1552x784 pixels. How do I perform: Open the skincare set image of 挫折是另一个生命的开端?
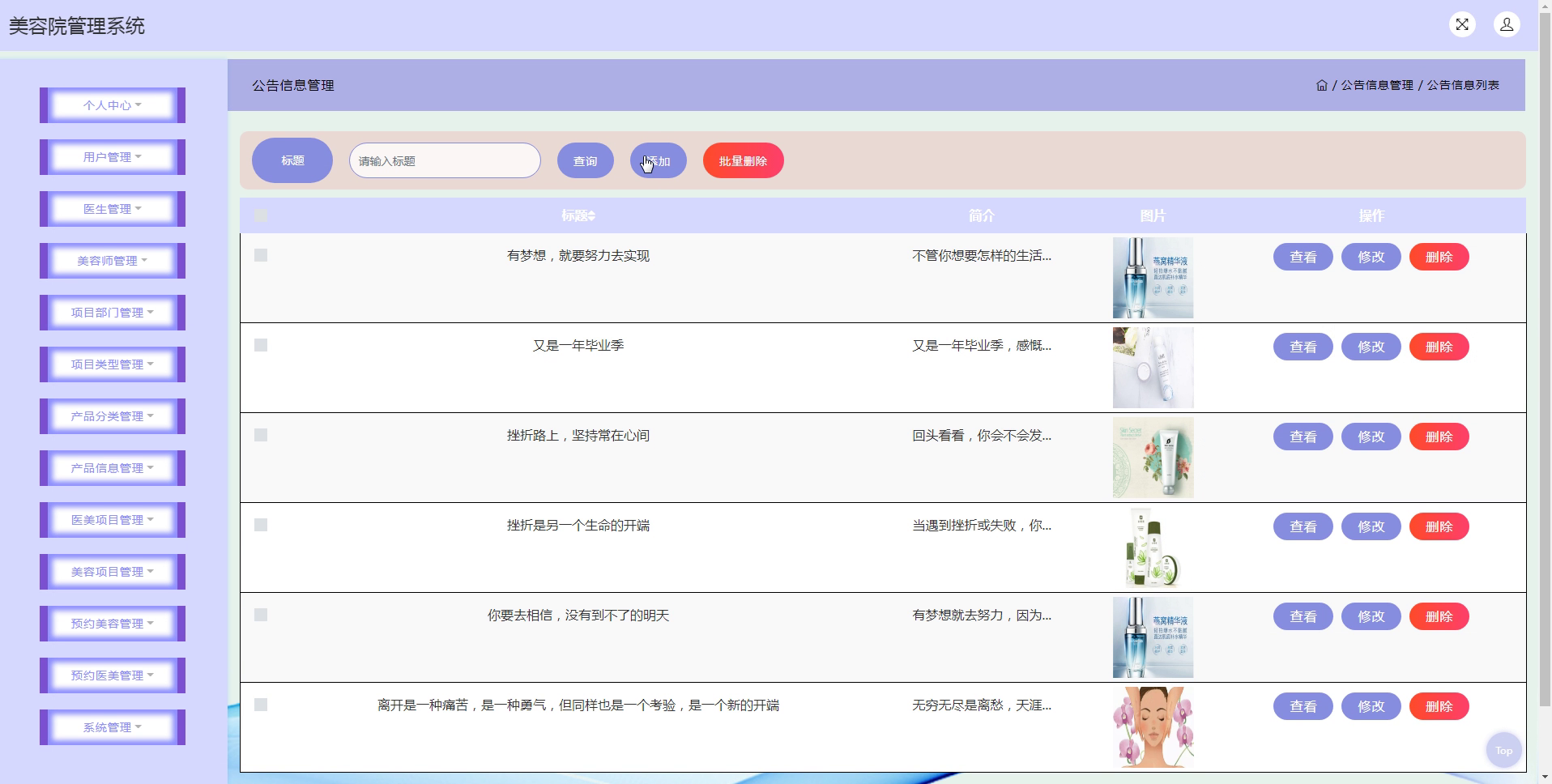point(1153,548)
